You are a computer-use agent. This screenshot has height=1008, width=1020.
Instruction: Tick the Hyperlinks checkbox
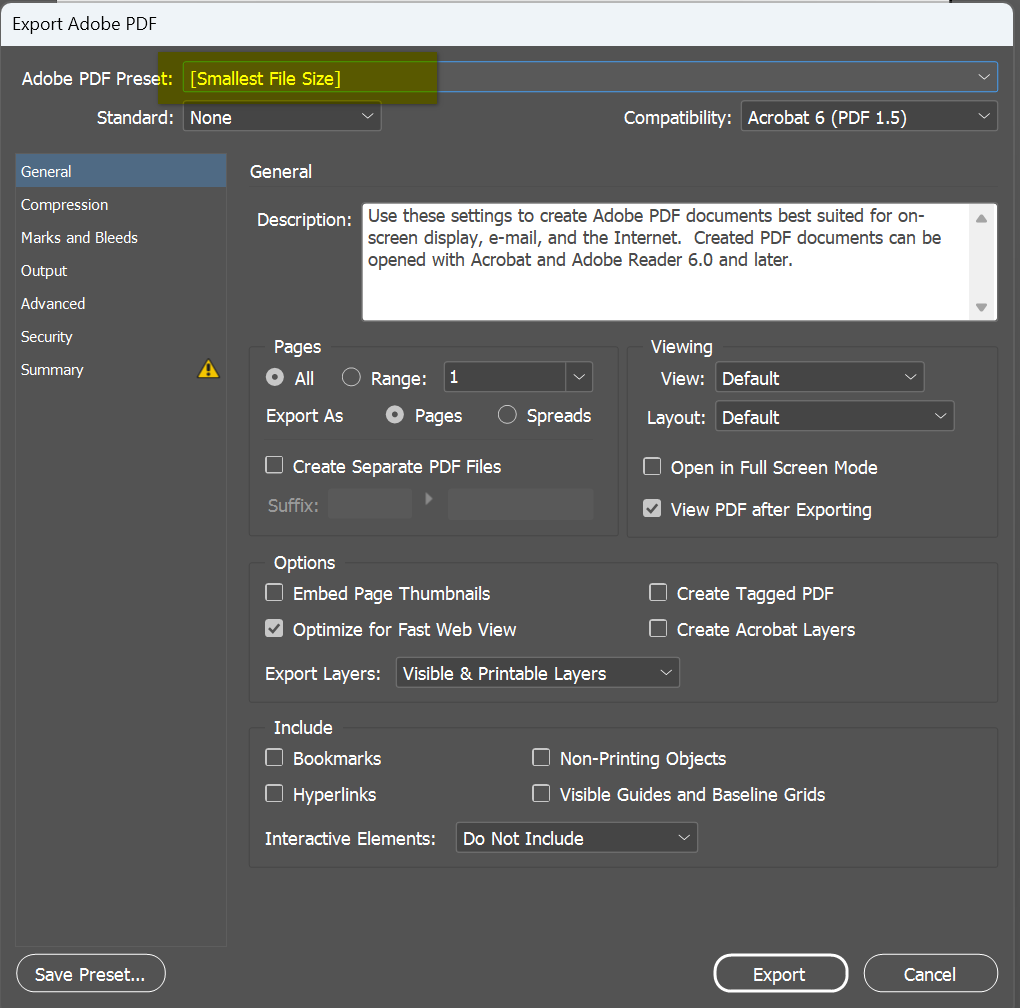[274, 795]
